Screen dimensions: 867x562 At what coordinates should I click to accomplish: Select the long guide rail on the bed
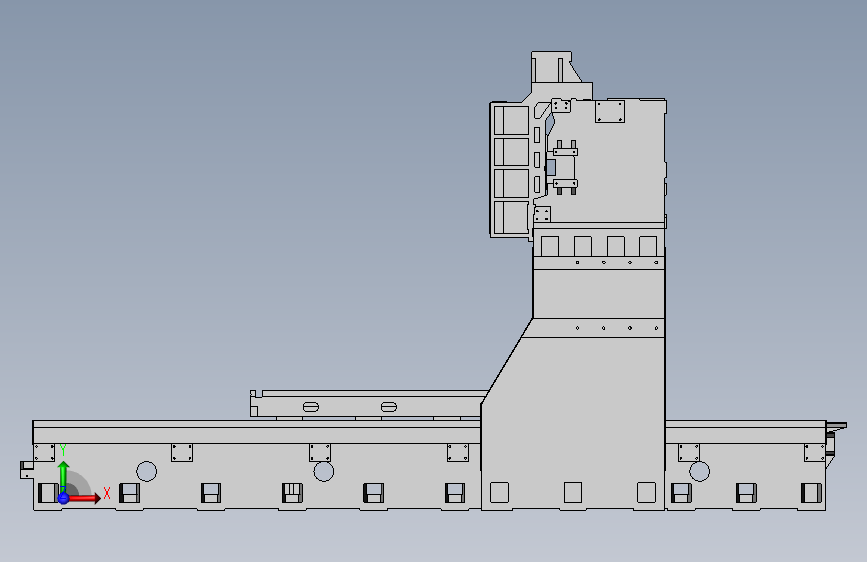coord(256,431)
